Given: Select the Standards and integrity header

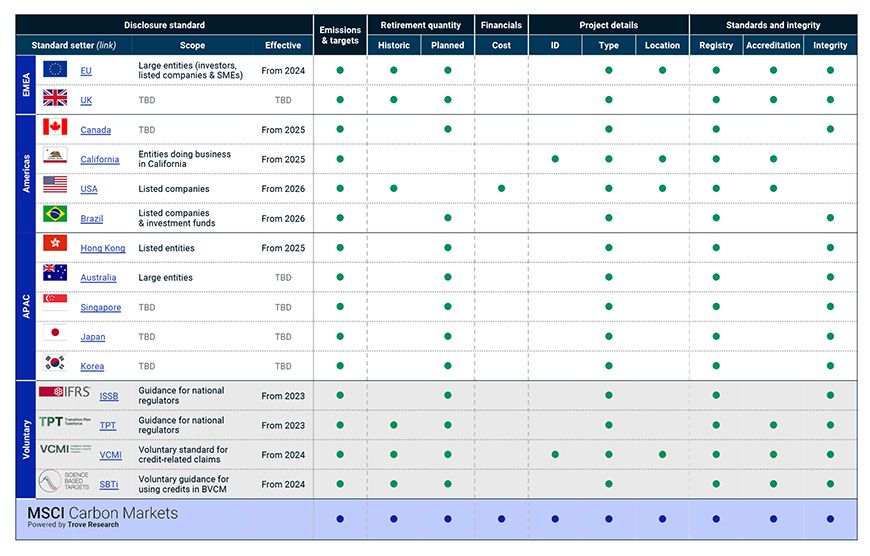Looking at the screenshot, I should pyautogui.click(x=773, y=25).
